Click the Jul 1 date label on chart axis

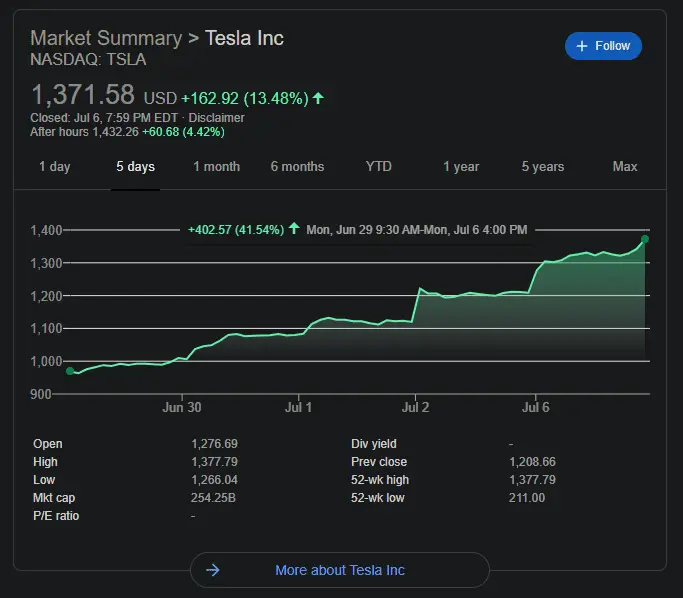pos(298,407)
